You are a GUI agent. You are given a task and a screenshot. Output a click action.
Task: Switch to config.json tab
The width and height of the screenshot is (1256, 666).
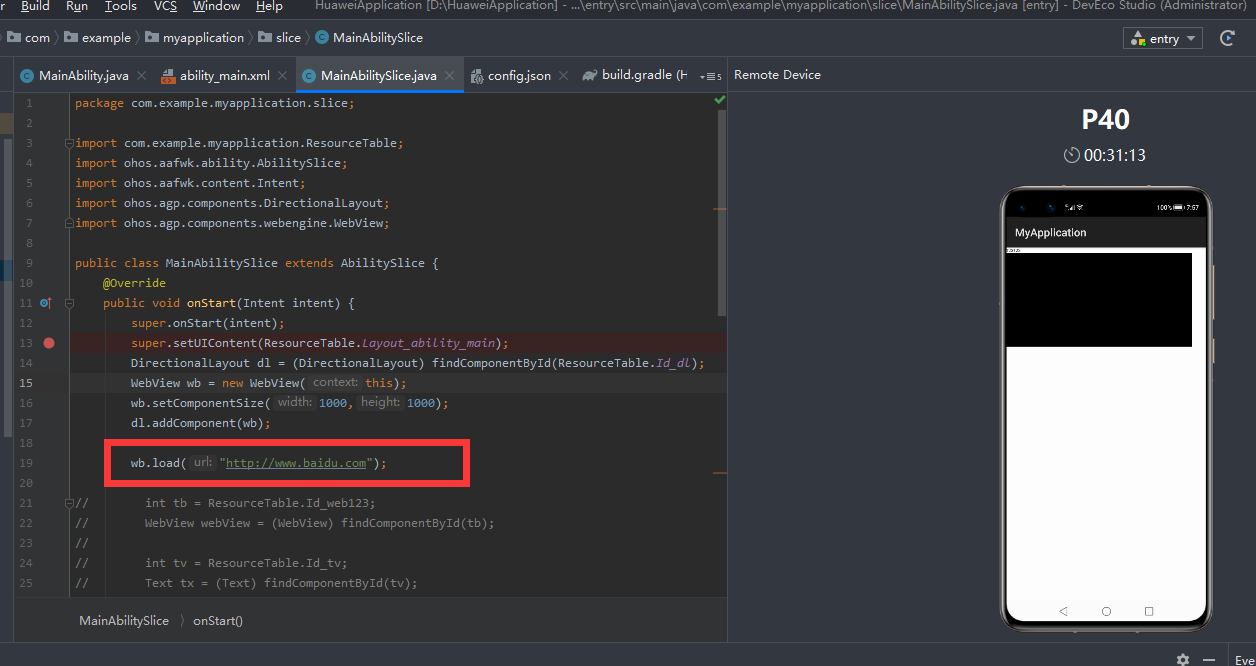point(519,75)
